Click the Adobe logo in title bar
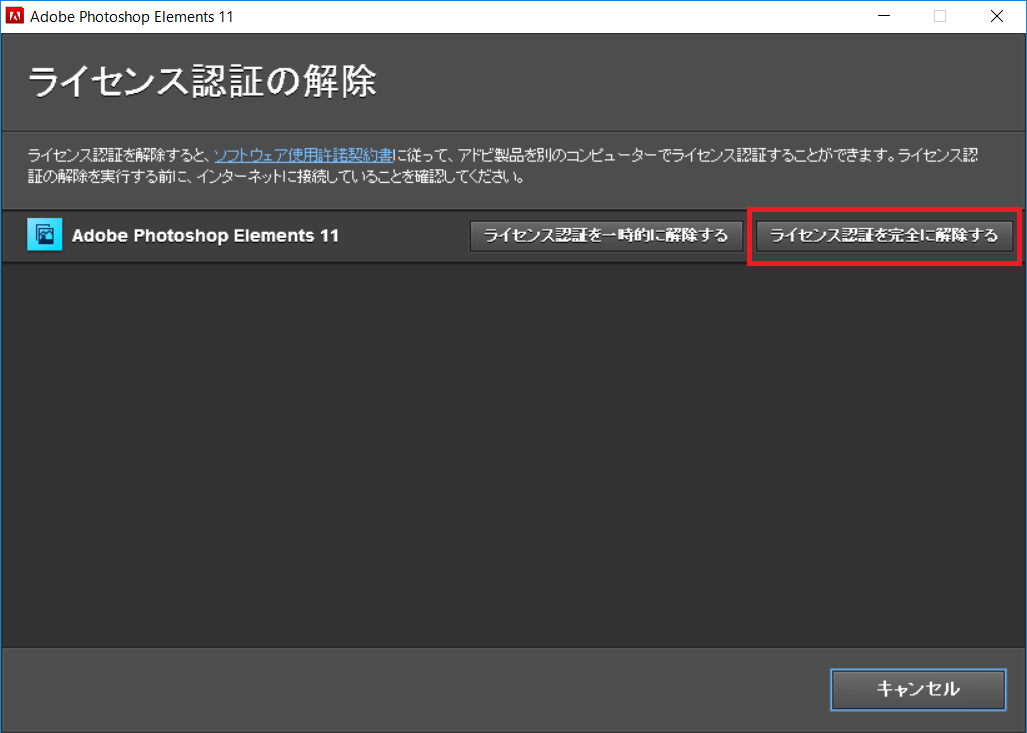This screenshot has width=1027, height=733. (14, 16)
